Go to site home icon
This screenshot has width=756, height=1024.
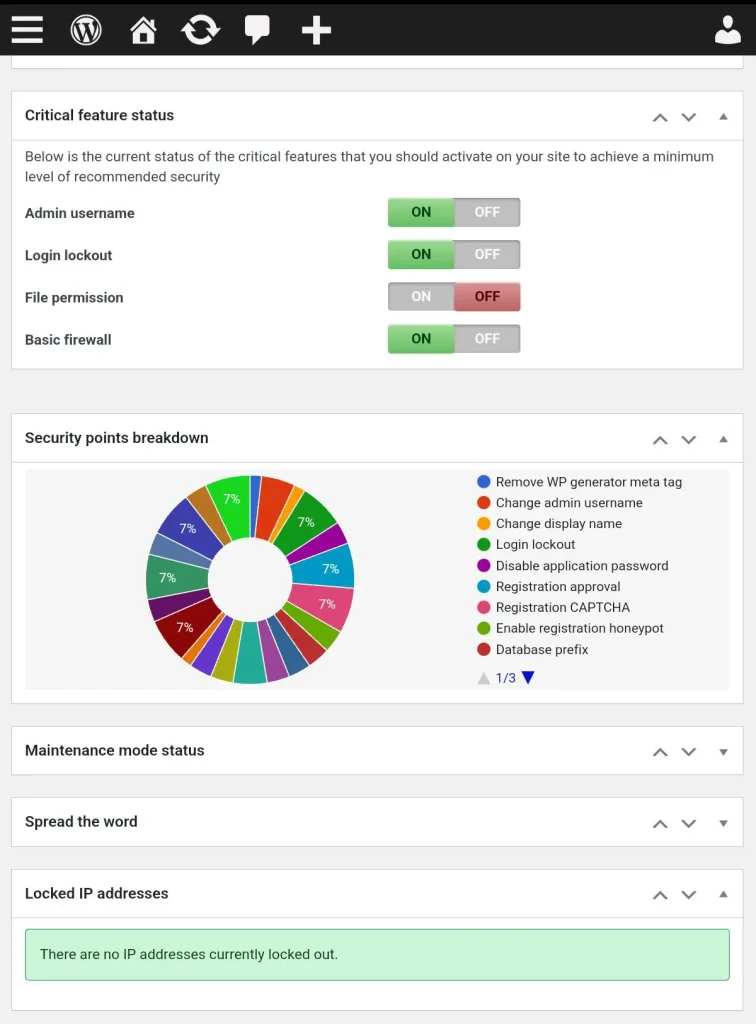coord(143,30)
